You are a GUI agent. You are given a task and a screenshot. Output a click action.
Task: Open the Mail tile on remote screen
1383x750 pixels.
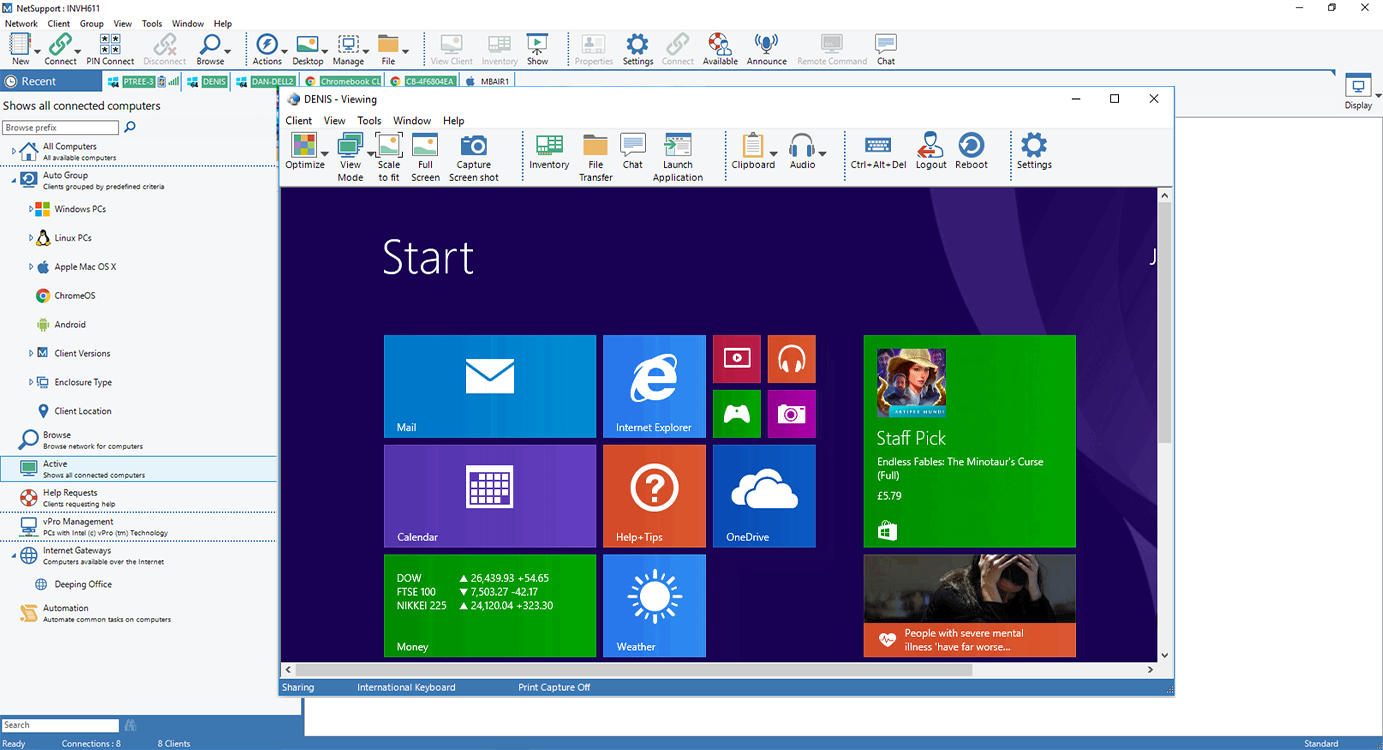(489, 386)
